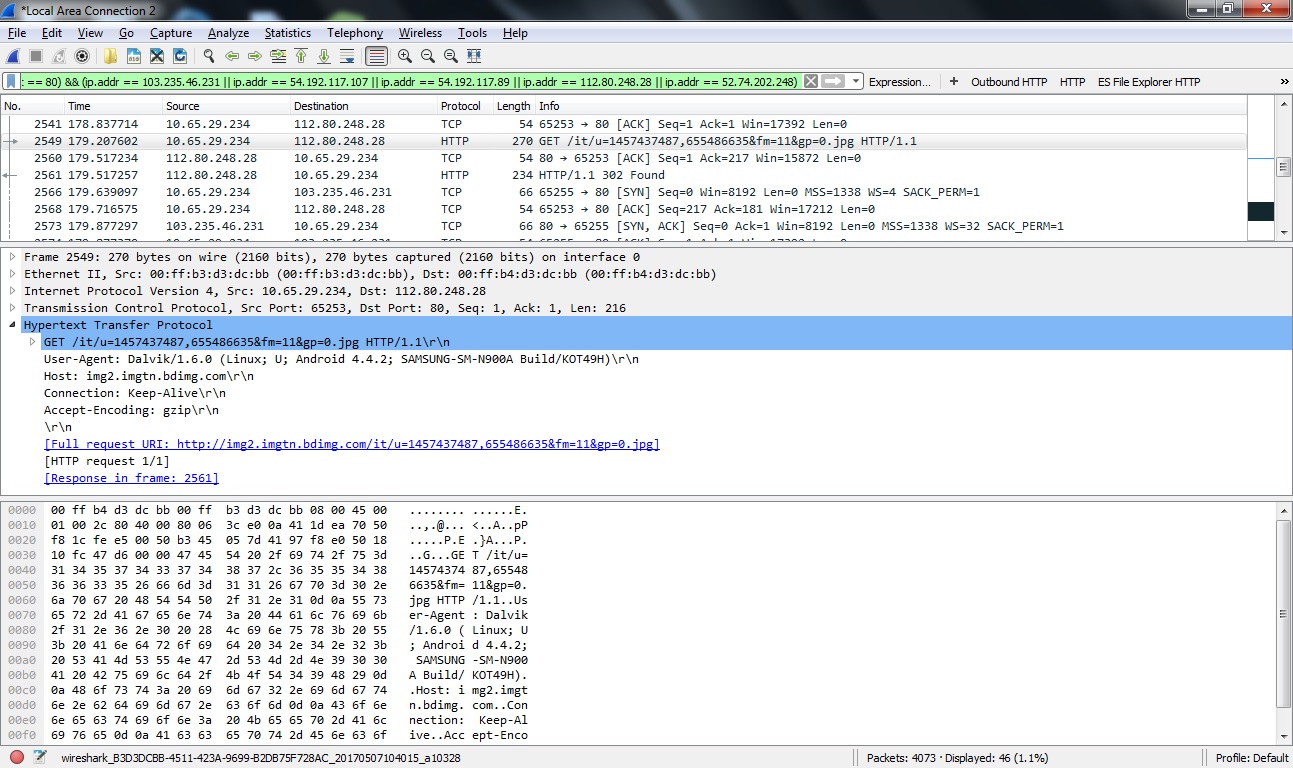
Task: Start capture with the shark fin icon
Action: pos(13,56)
